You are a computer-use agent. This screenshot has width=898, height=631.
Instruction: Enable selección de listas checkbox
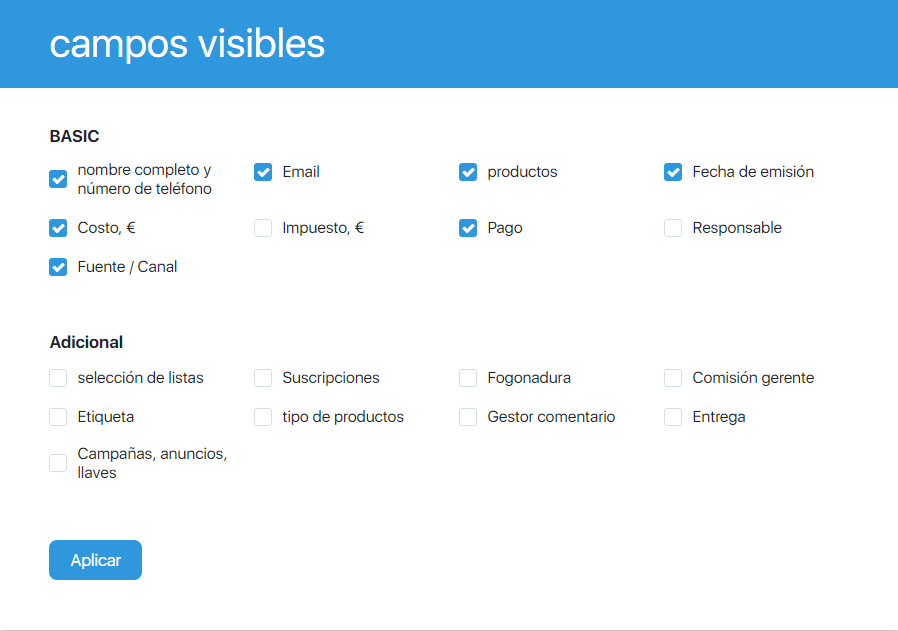coord(58,378)
